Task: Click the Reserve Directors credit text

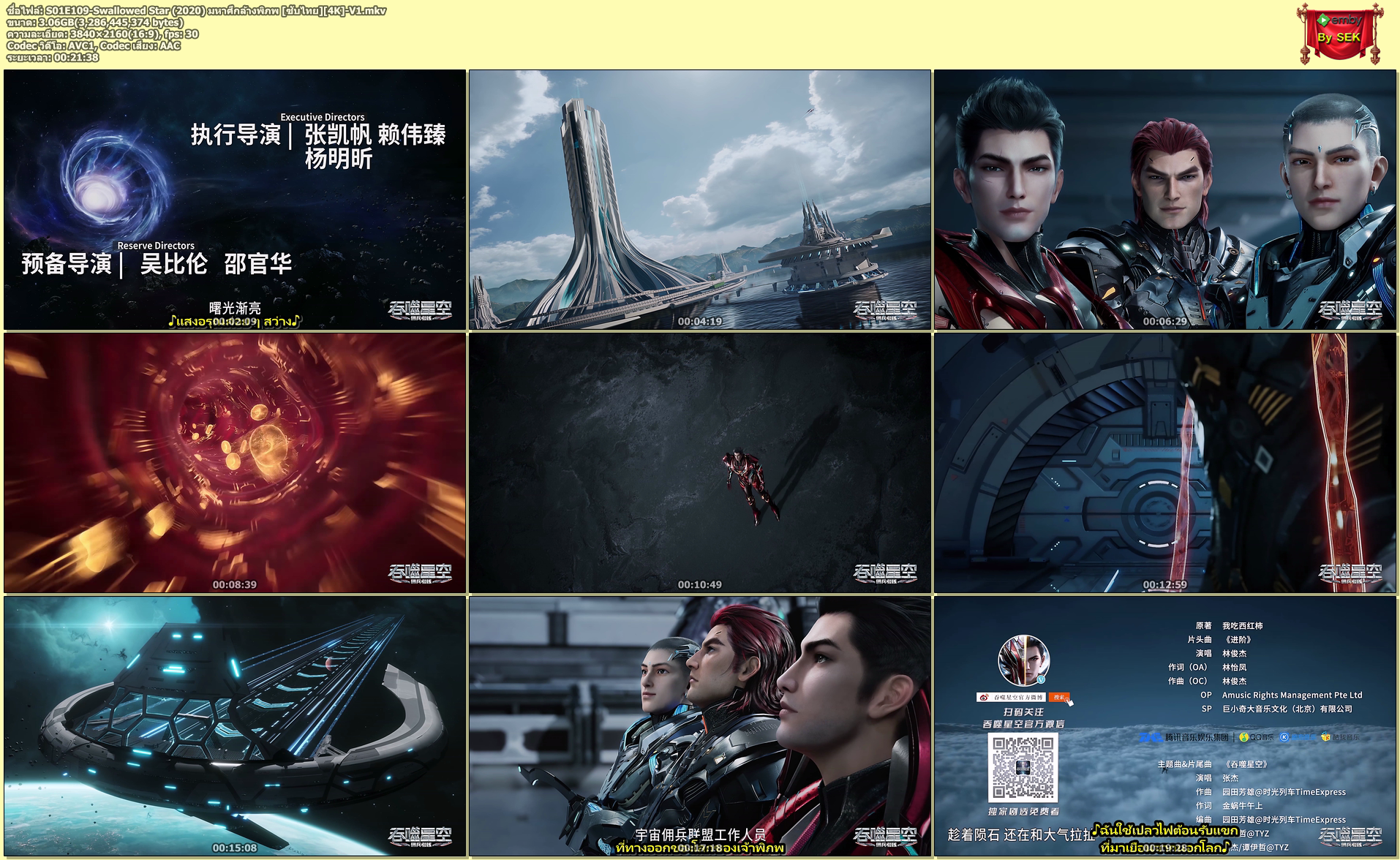Action: click(156, 246)
